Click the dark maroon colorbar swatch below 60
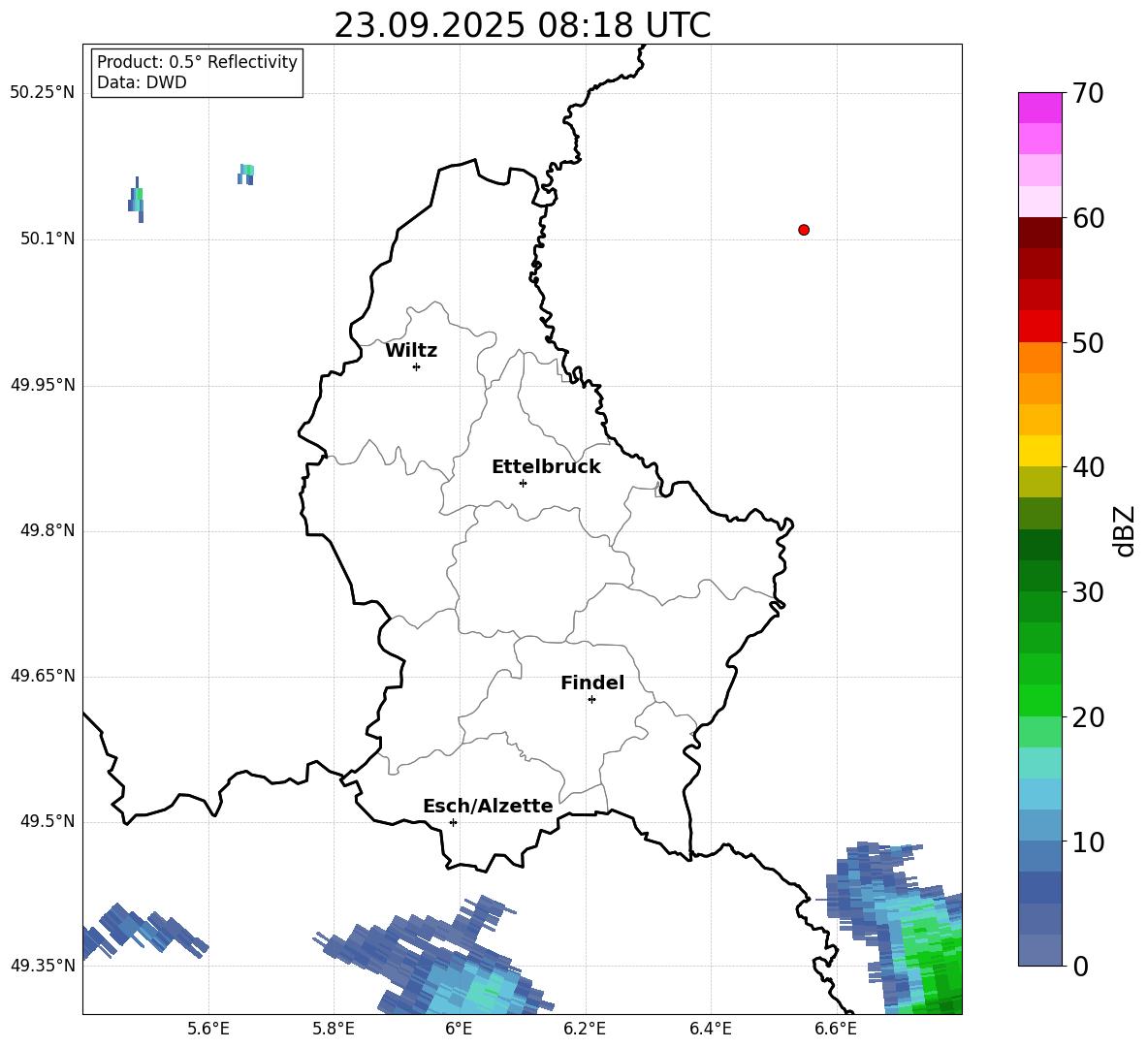This screenshot has width=1148, height=1048. pyautogui.click(x=1040, y=233)
